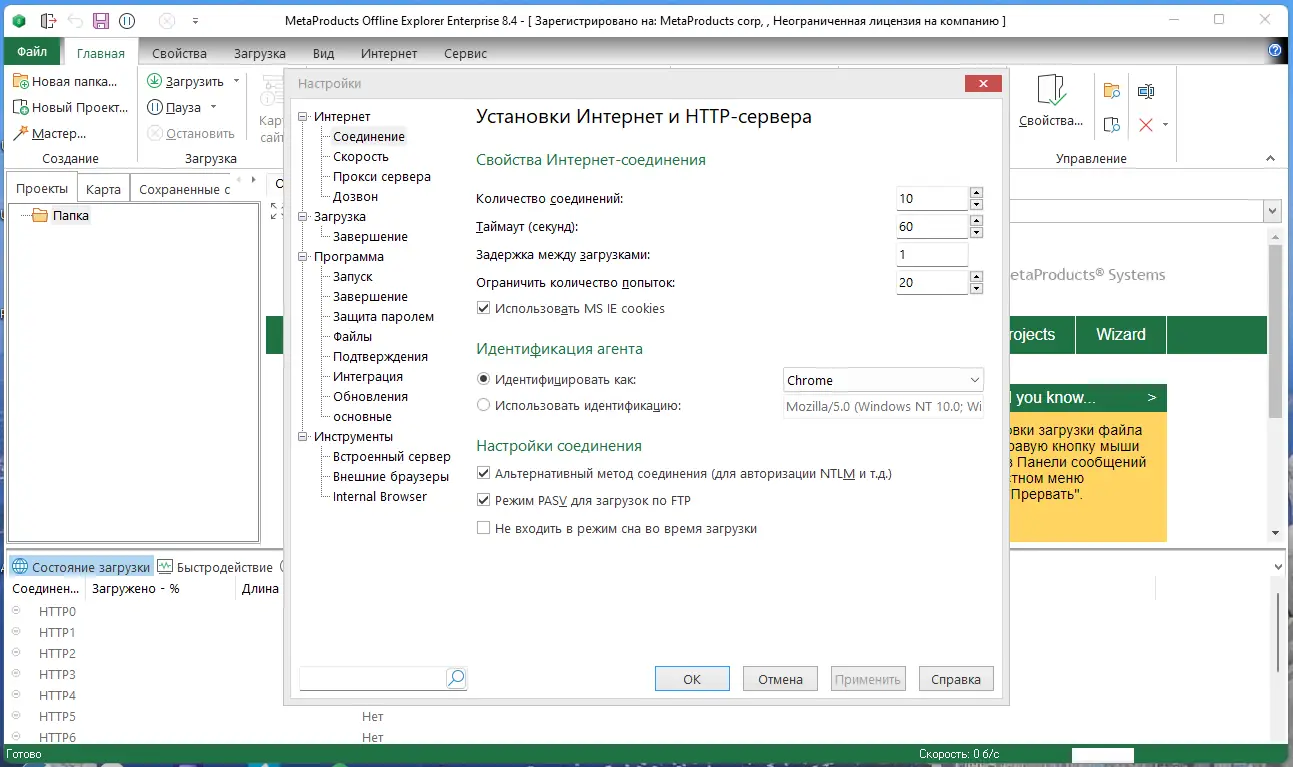Click the folder search icon in Управление
This screenshot has width=1293, height=767.
click(1111, 91)
